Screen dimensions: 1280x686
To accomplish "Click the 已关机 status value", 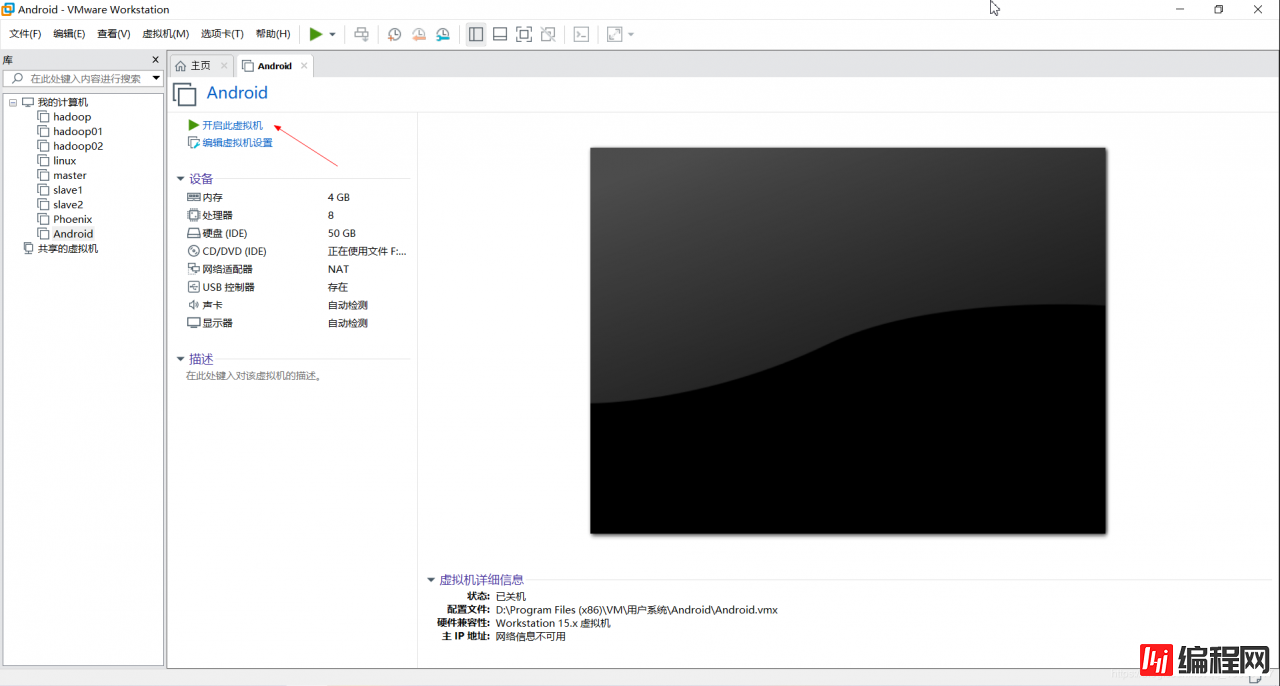I will pos(510,597).
